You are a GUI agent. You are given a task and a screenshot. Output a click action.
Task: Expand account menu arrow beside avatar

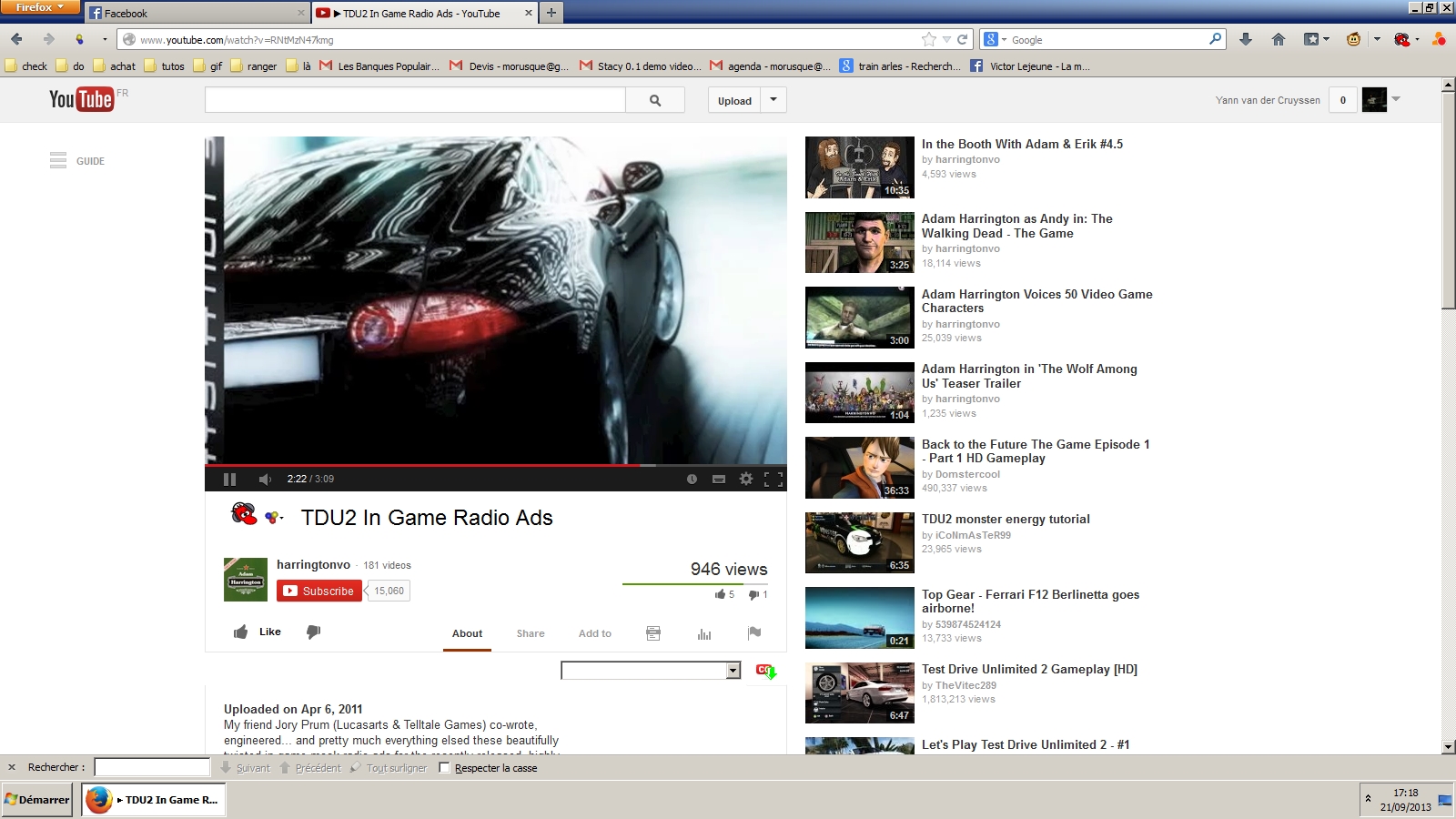coord(1396,99)
